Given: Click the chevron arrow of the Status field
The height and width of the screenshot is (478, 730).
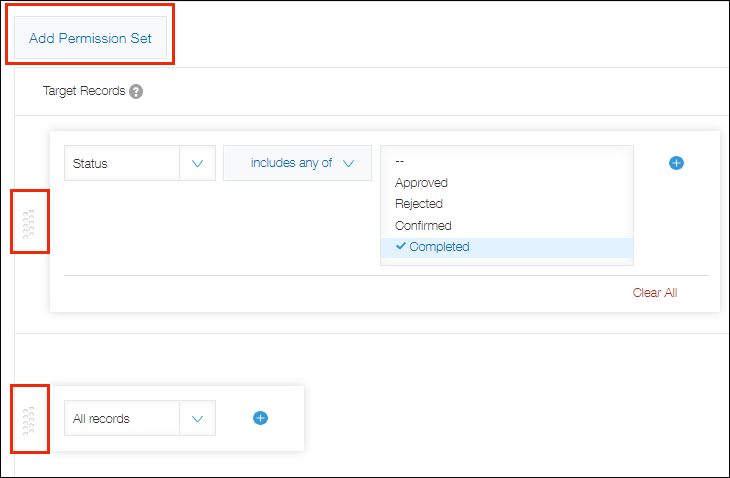Looking at the screenshot, I should pyautogui.click(x=197, y=163).
